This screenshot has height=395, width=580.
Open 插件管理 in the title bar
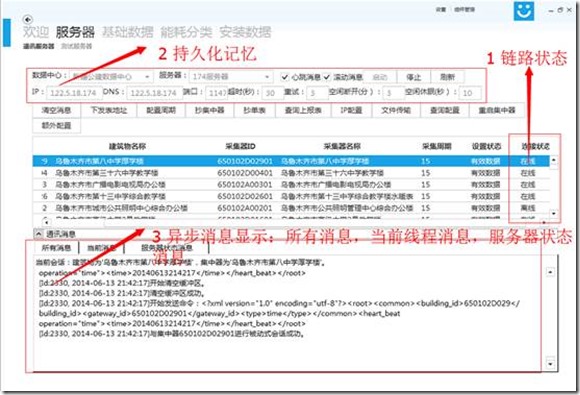465,10
